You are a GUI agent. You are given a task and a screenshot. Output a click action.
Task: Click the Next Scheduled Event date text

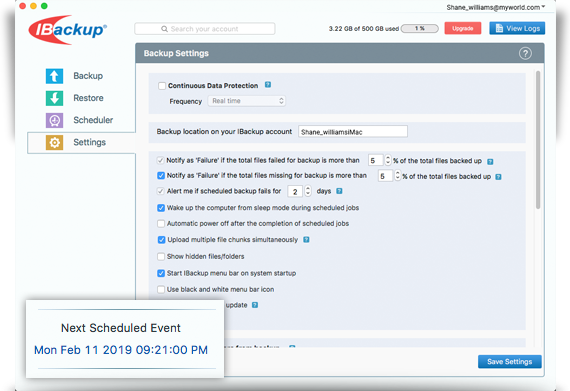121,350
